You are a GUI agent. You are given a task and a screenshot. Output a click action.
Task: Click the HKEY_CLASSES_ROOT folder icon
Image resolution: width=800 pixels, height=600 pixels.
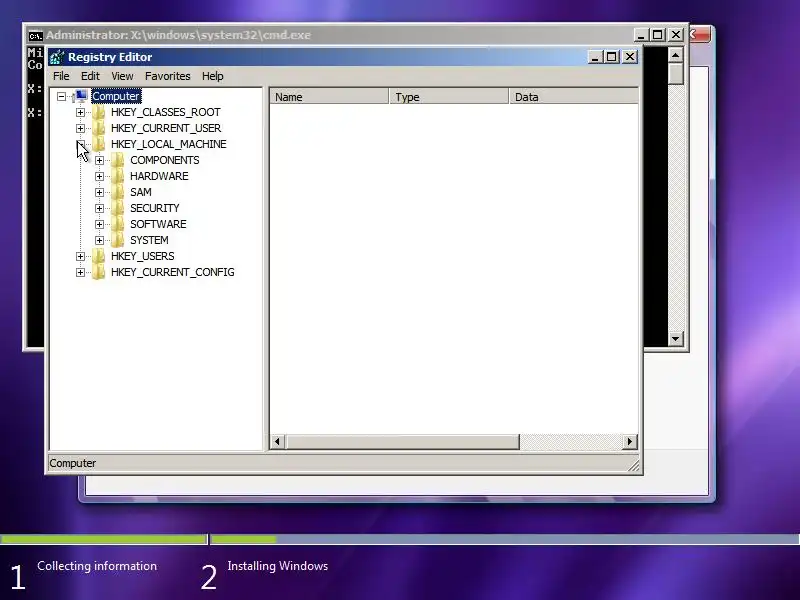(x=98, y=112)
